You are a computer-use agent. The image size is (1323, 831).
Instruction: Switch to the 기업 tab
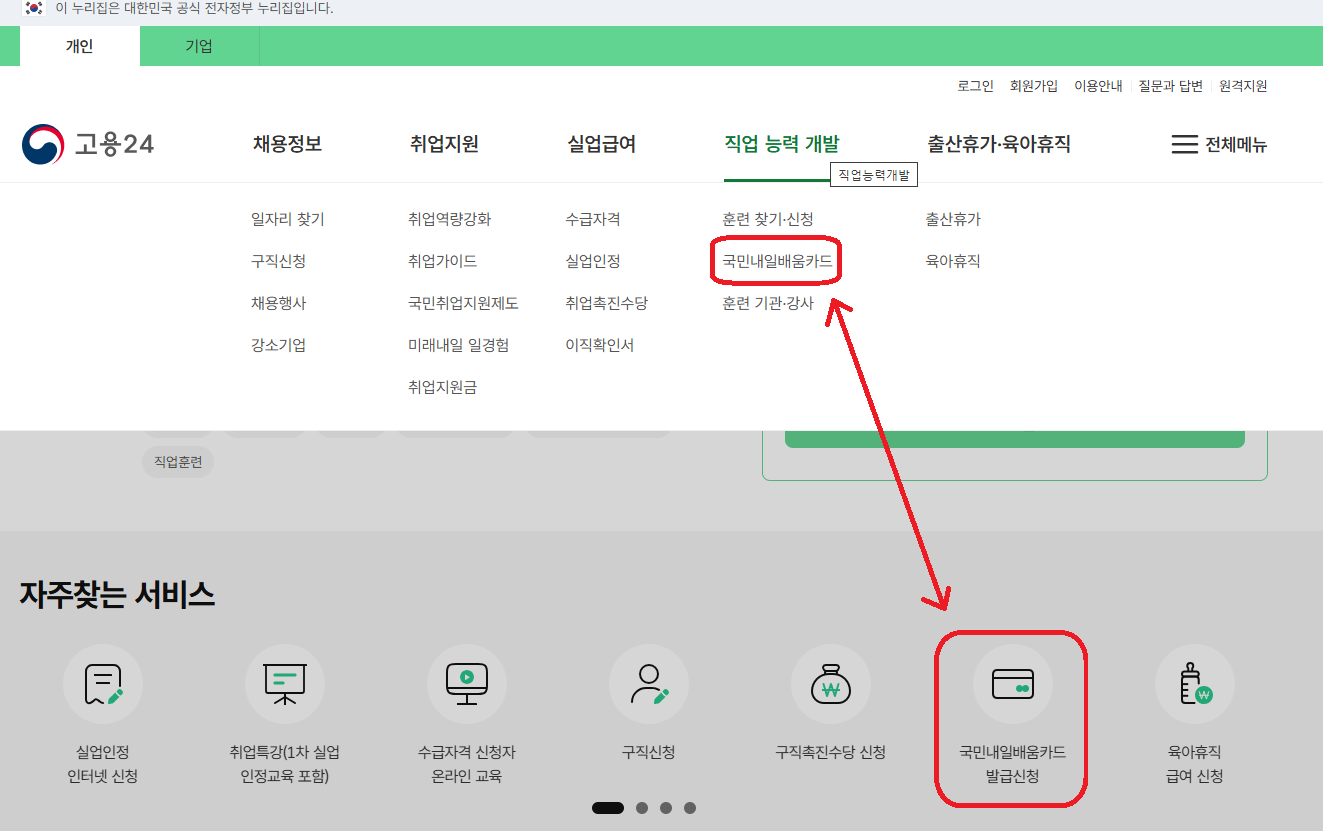tap(198, 45)
